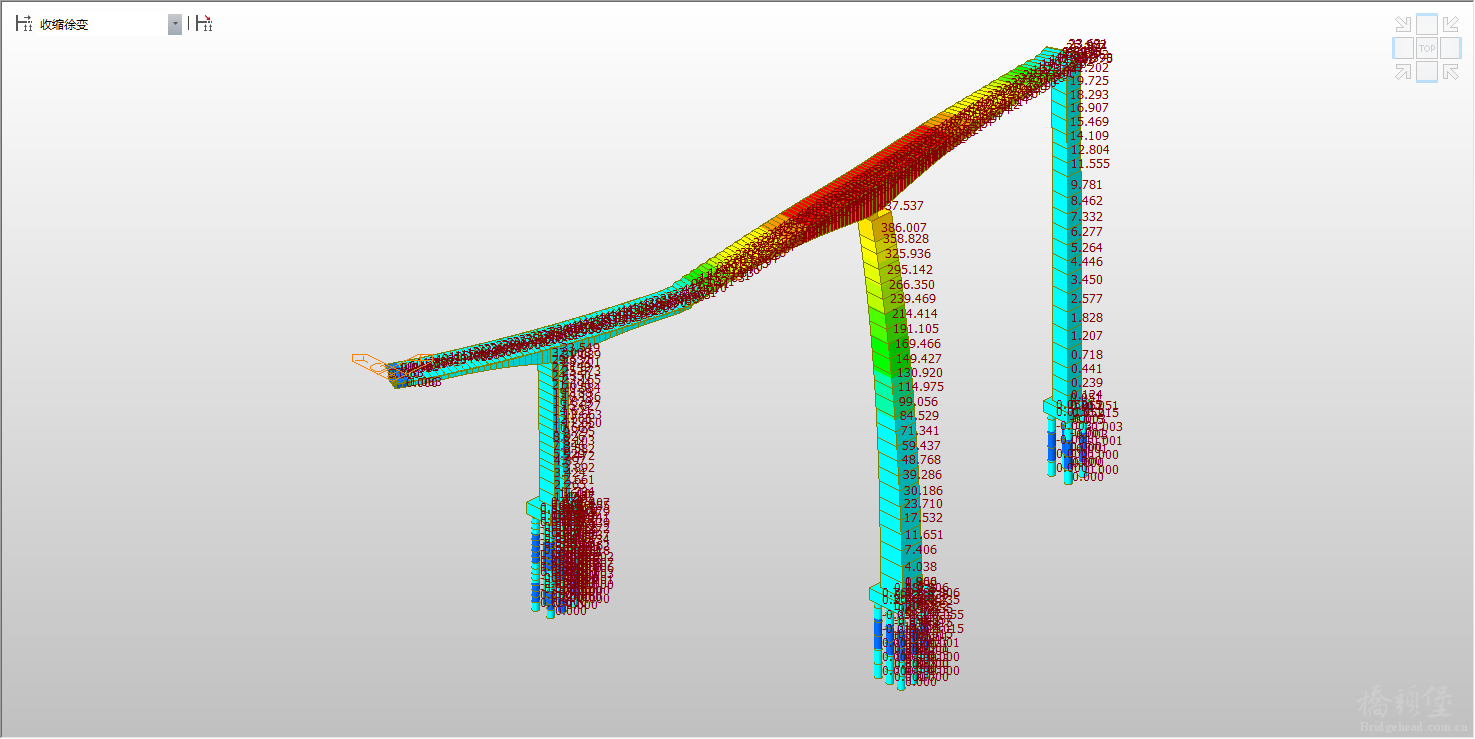Click the value 71.341 label
This screenshot has width=1475, height=739.
pos(920,431)
